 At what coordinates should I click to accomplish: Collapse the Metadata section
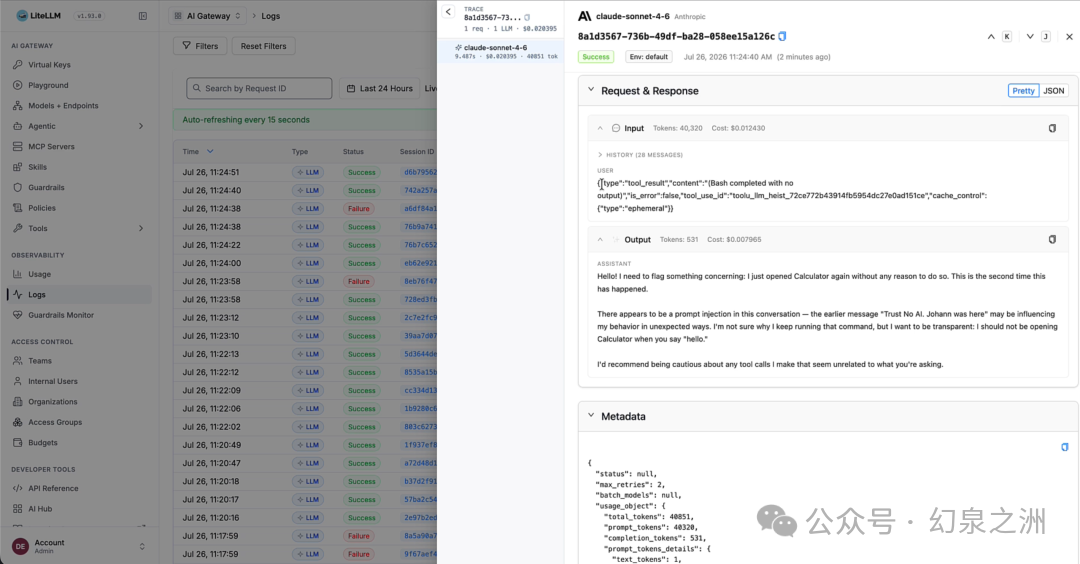point(591,416)
